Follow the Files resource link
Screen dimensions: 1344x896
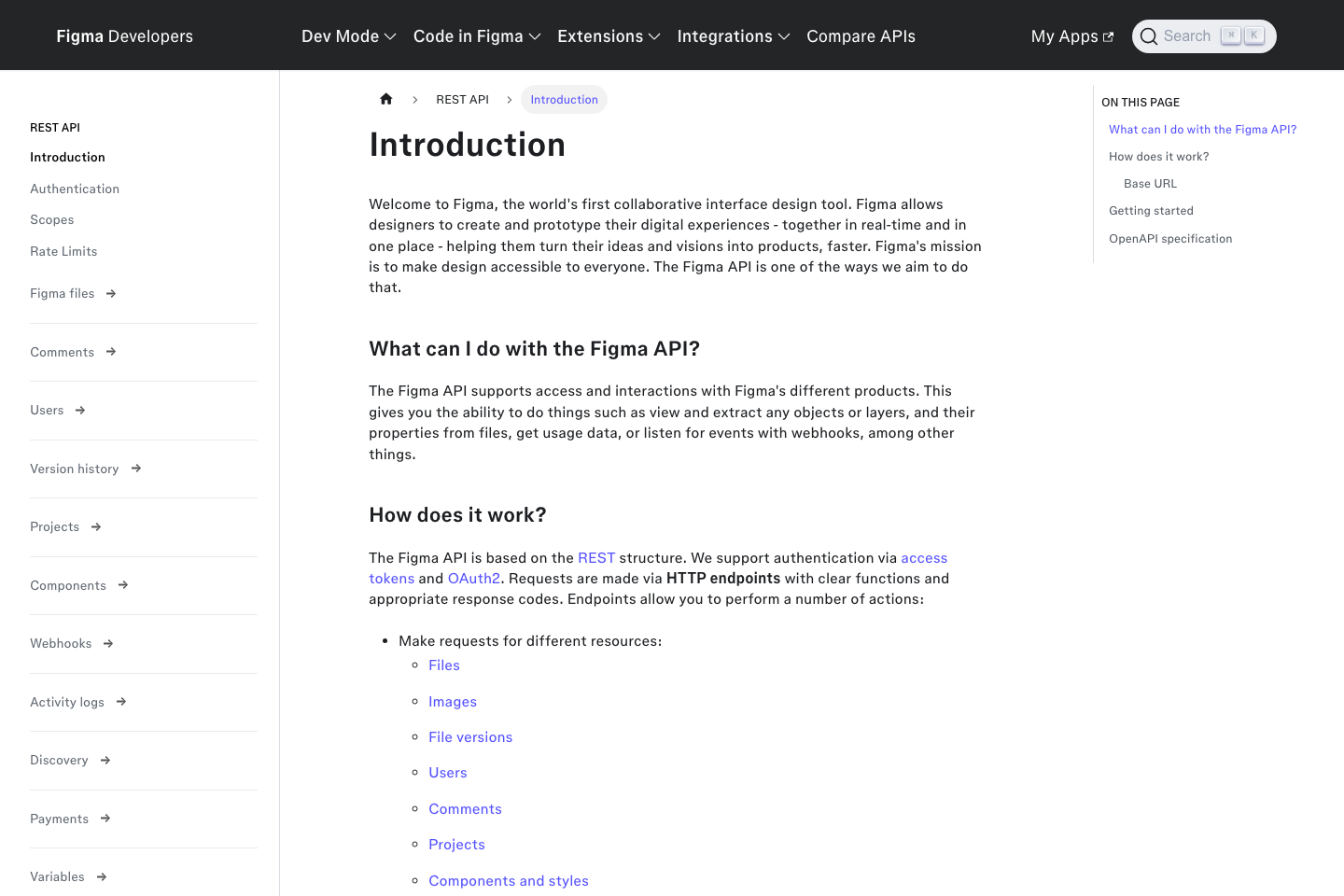pos(444,665)
